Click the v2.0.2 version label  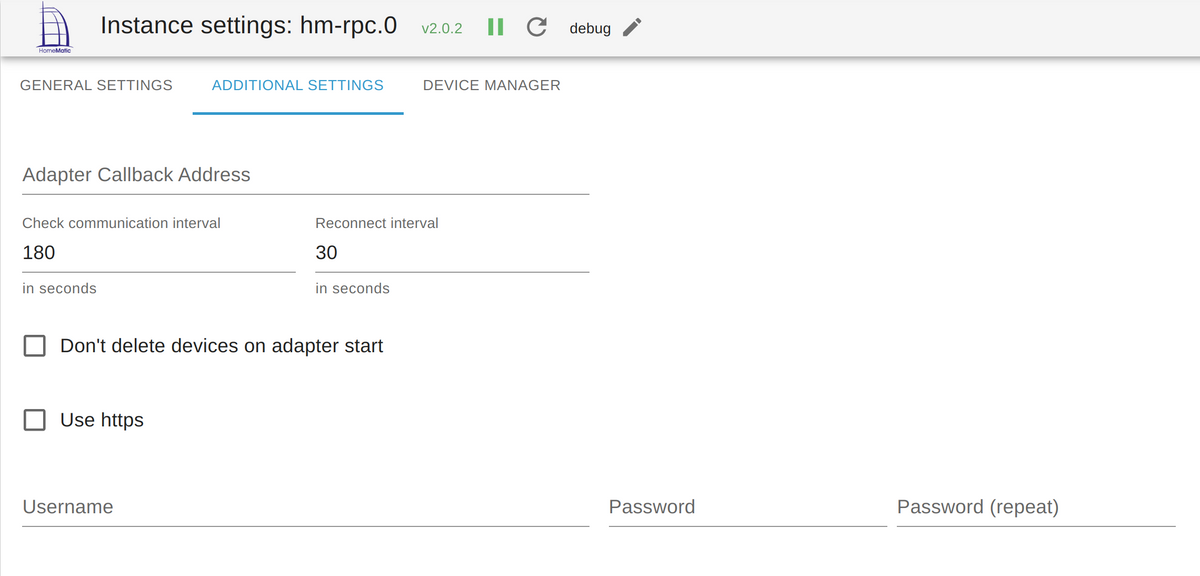(442, 29)
